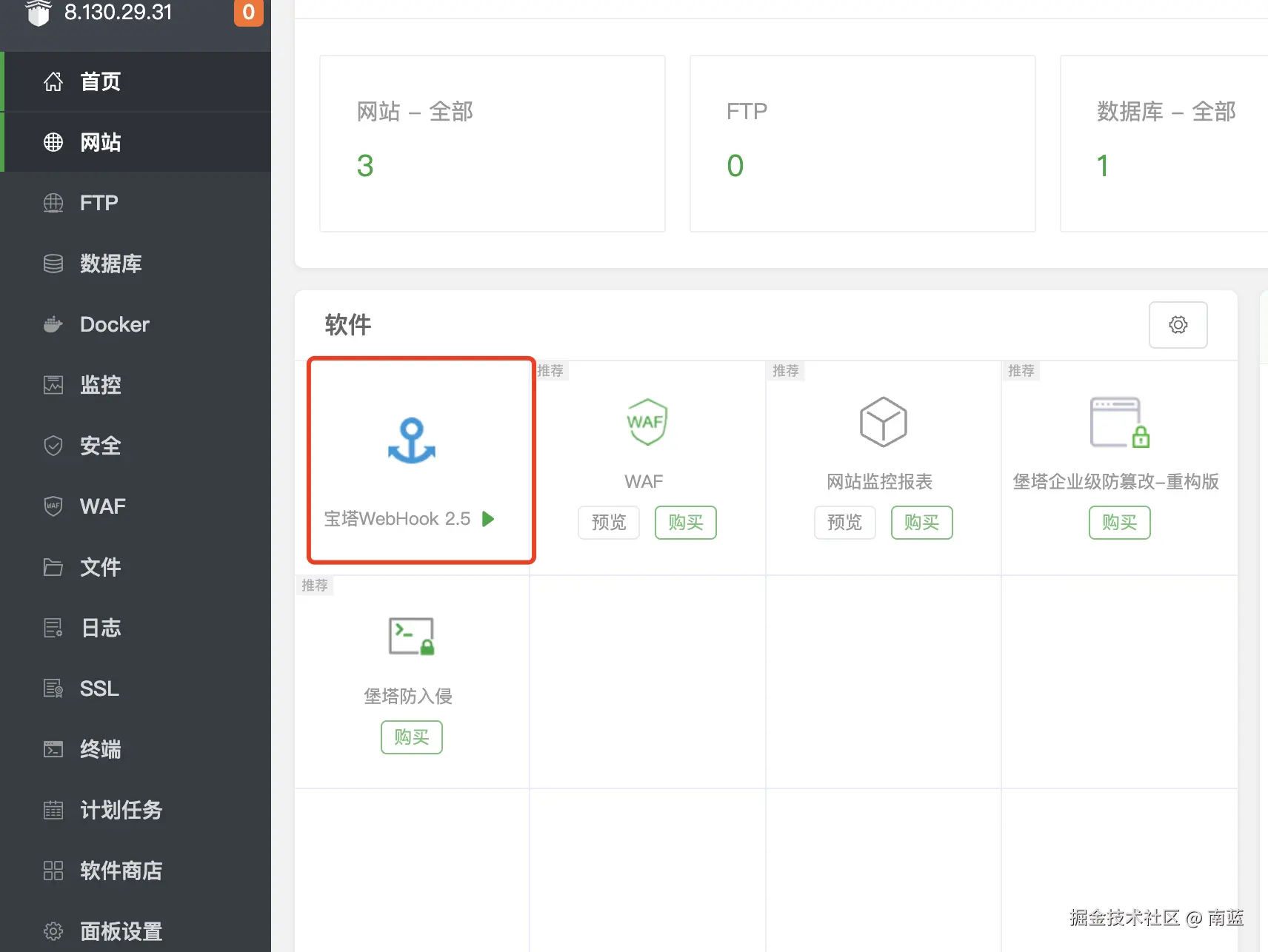This screenshot has height=952, width=1268.
Task: Open software panel settings gear button
Action: click(1178, 324)
